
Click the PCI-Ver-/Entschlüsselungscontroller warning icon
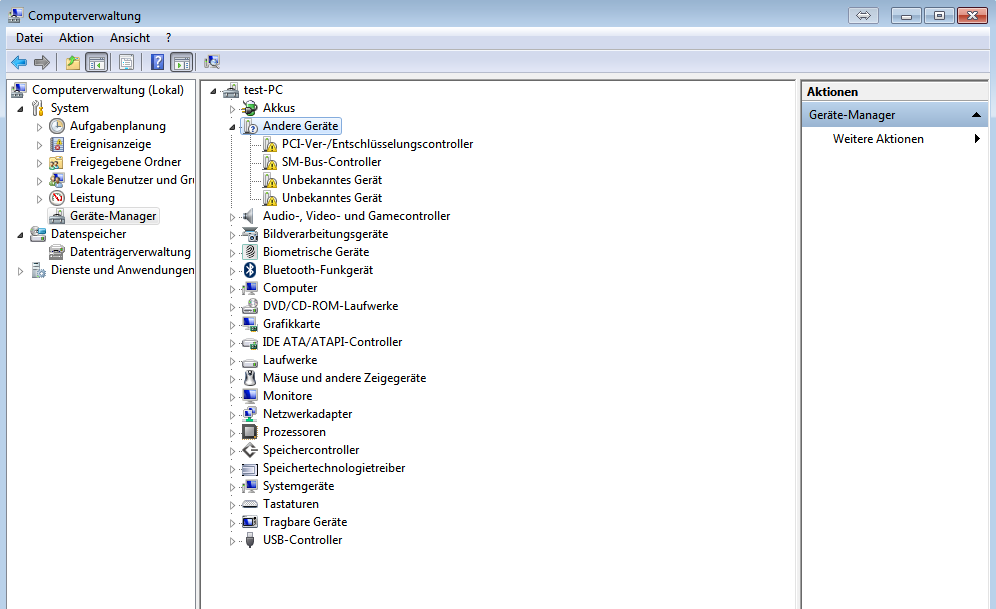pos(269,145)
